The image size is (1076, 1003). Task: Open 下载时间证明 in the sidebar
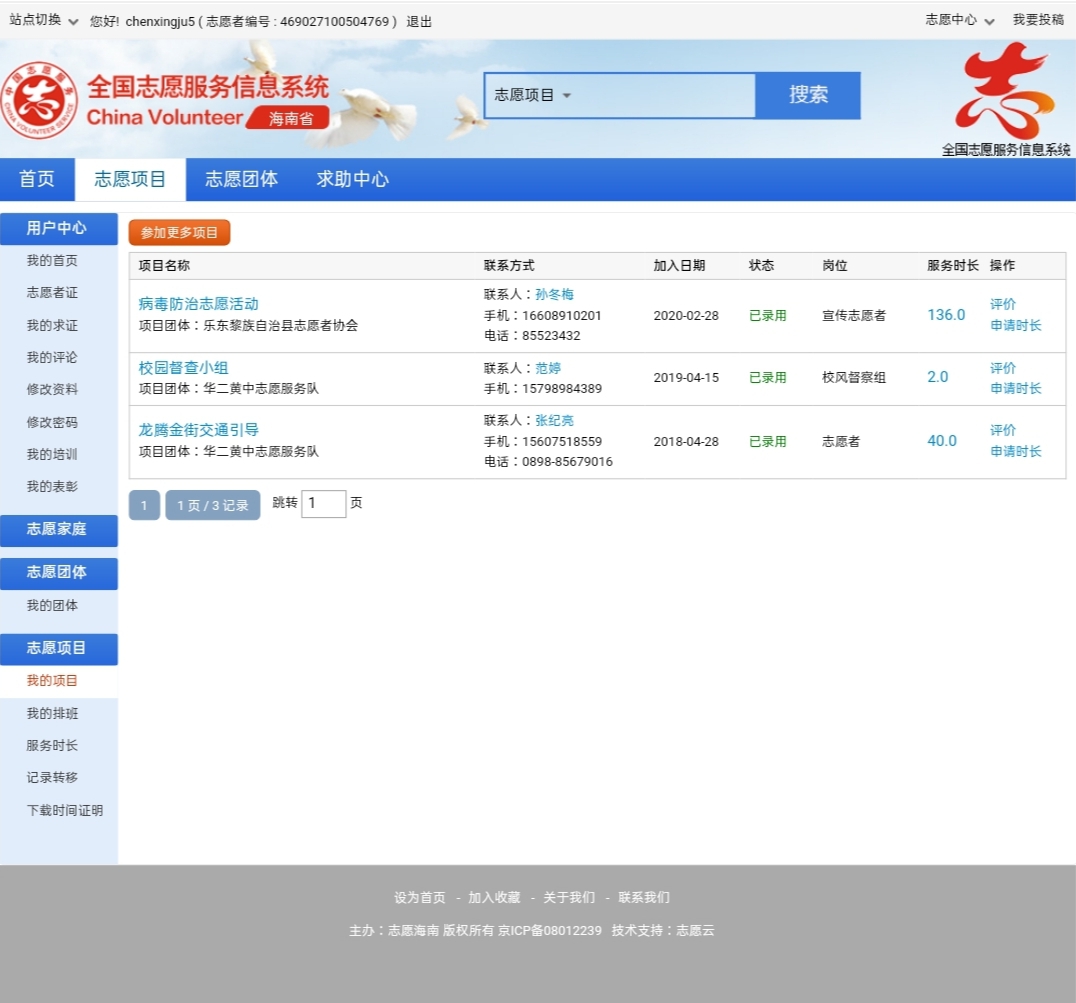pyautogui.click(x=64, y=810)
